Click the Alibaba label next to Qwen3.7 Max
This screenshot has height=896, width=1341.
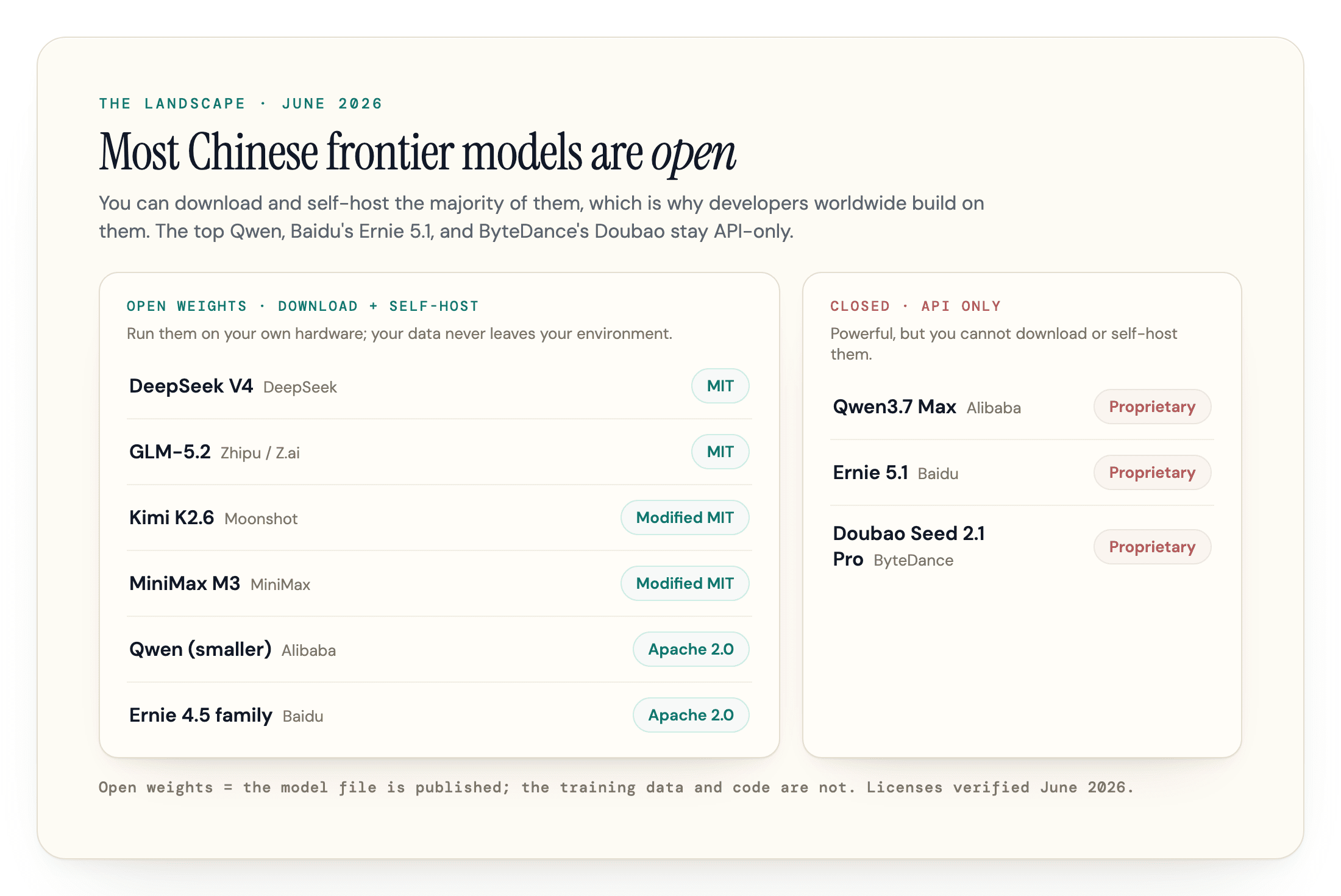(x=994, y=408)
